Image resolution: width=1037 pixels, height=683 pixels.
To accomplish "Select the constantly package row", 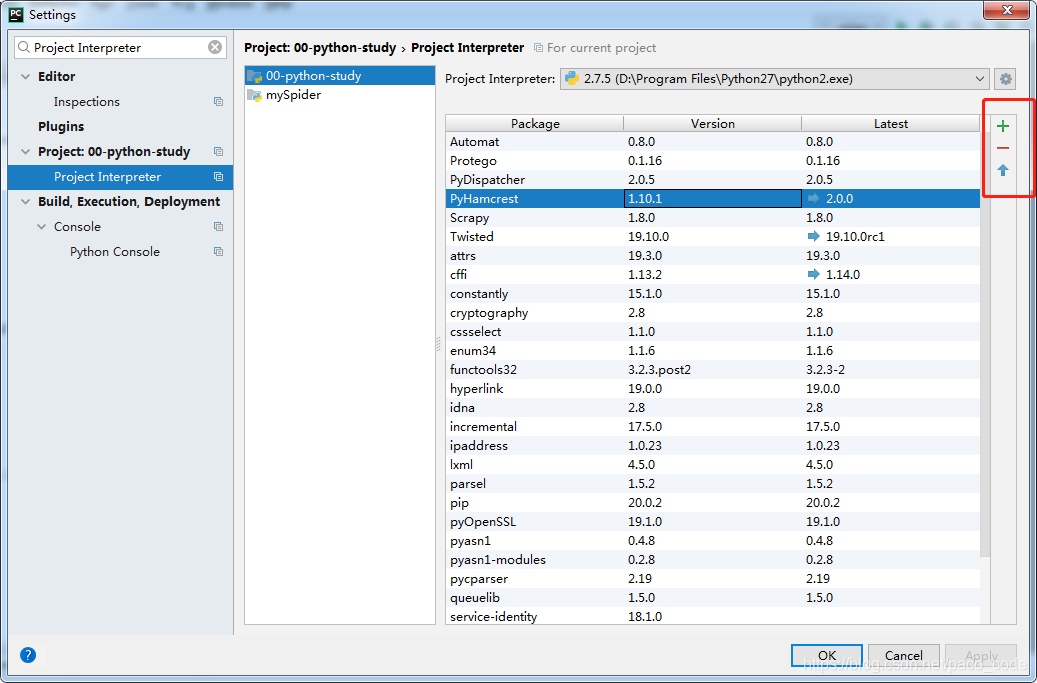I will click(712, 294).
